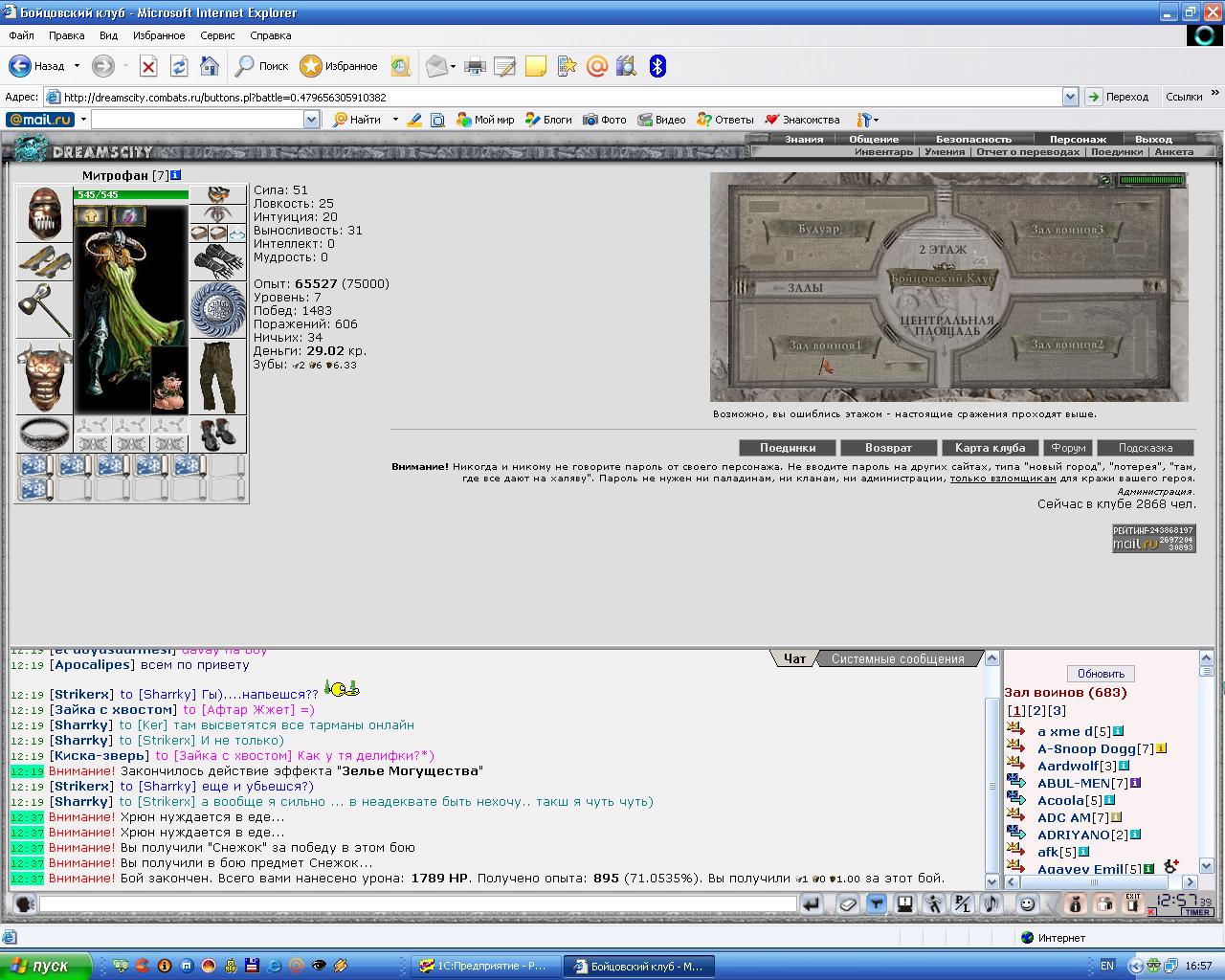The width and height of the screenshot is (1225, 980).
Task: Open the belt equipment slot
Action: click(x=44, y=434)
